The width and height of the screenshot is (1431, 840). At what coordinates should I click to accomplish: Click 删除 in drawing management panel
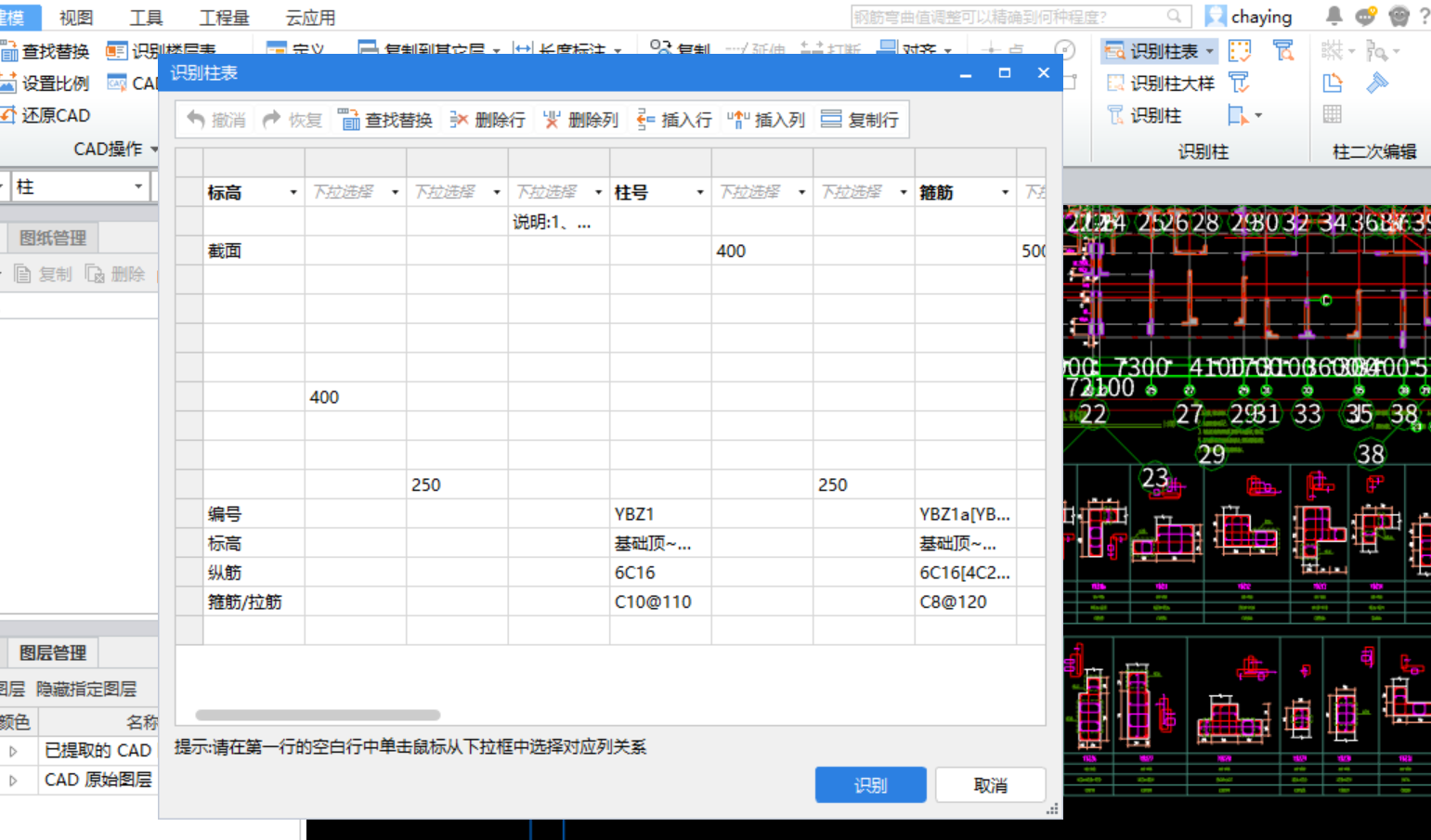point(115,274)
